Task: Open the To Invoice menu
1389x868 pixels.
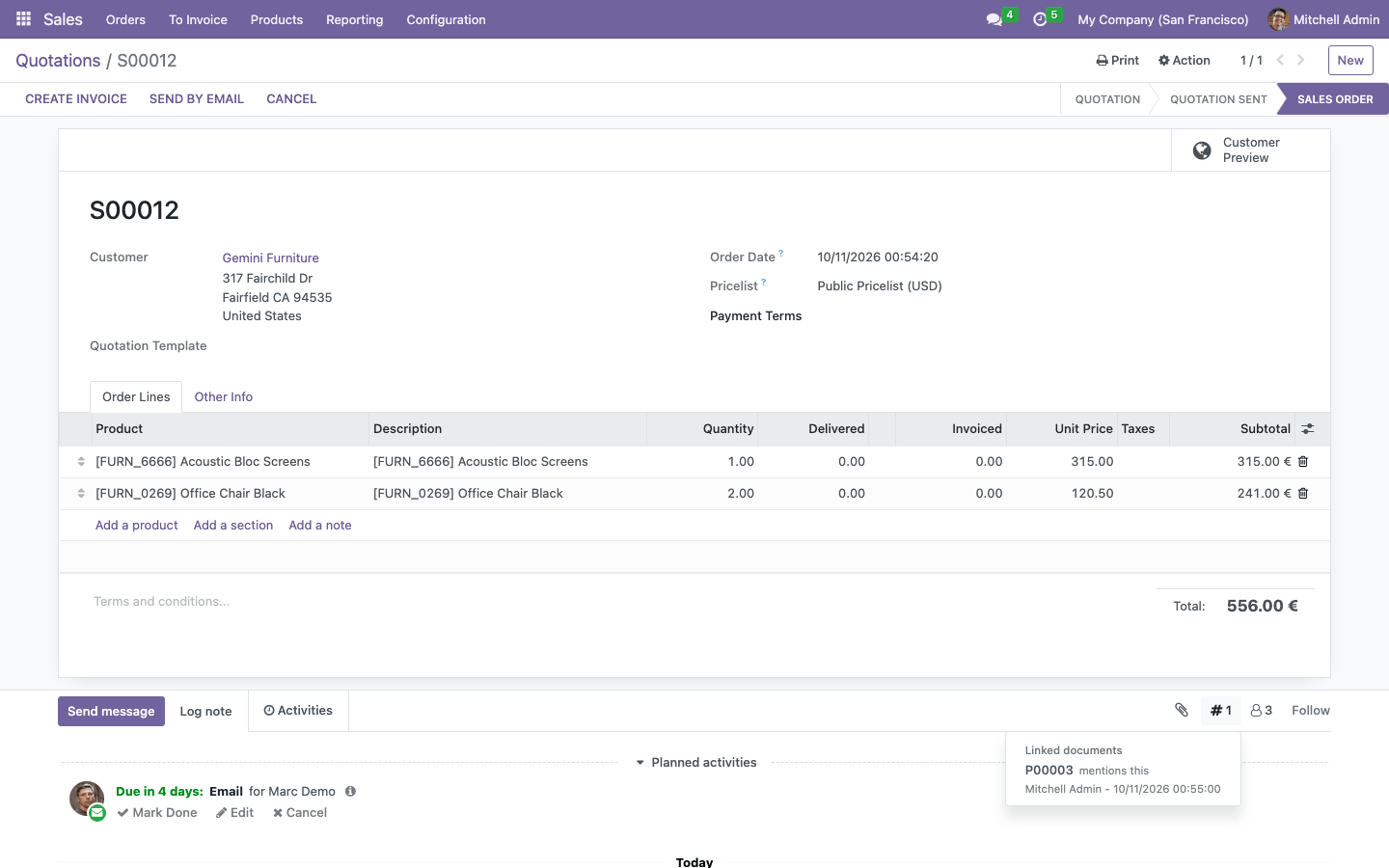Action: click(x=198, y=19)
